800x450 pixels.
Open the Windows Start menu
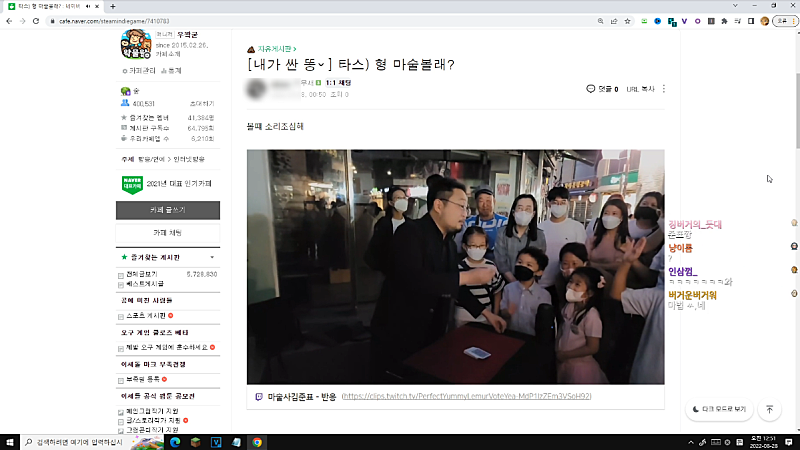tap(10, 442)
